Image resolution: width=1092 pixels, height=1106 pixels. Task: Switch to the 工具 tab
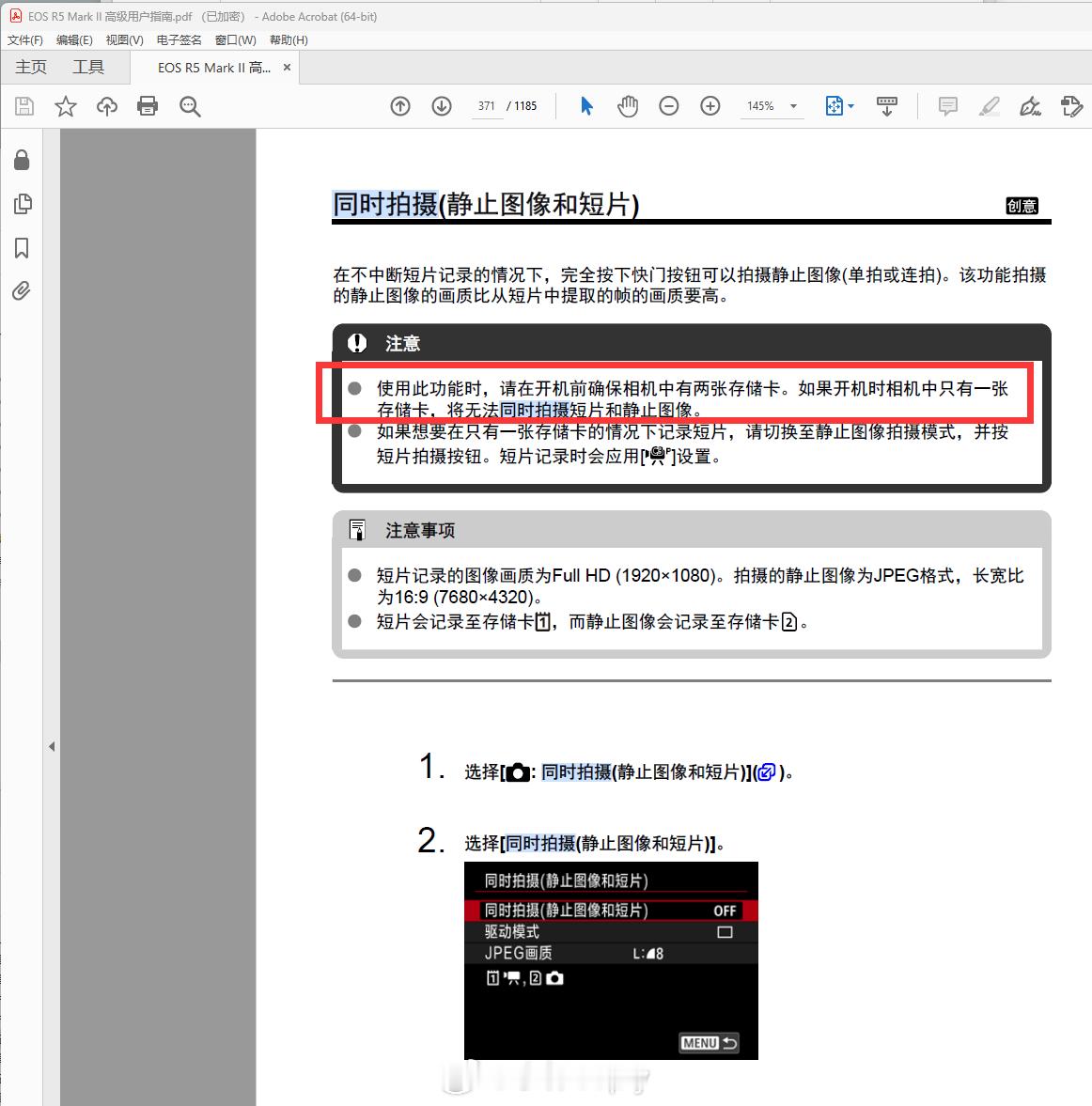point(88,67)
